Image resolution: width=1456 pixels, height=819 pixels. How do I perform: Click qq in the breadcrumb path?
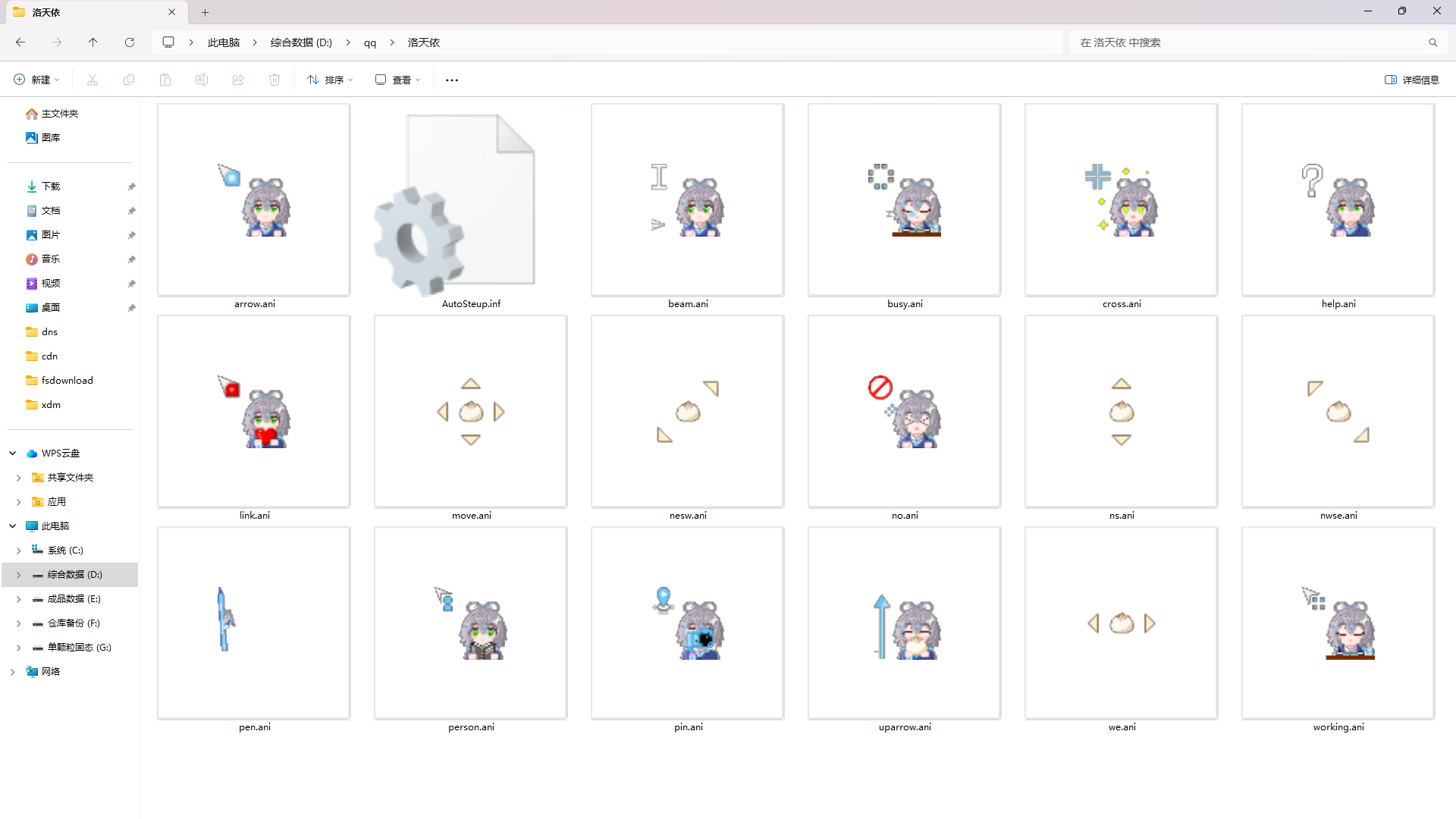pyautogui.click(x=370, y=42)
